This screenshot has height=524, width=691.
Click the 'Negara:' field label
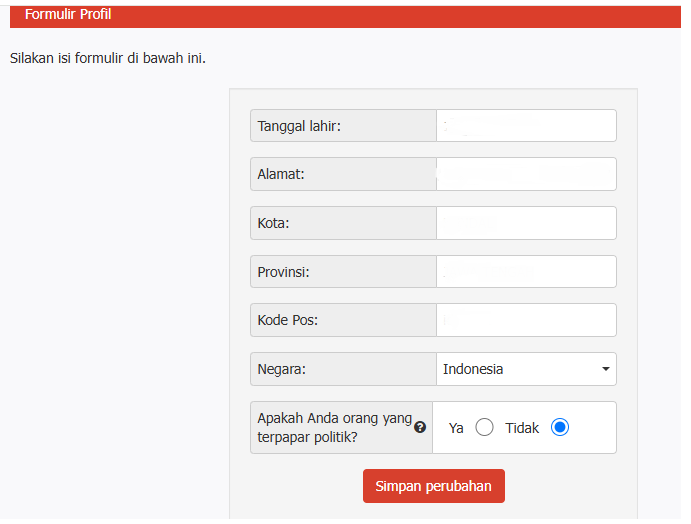pos(282,369)
